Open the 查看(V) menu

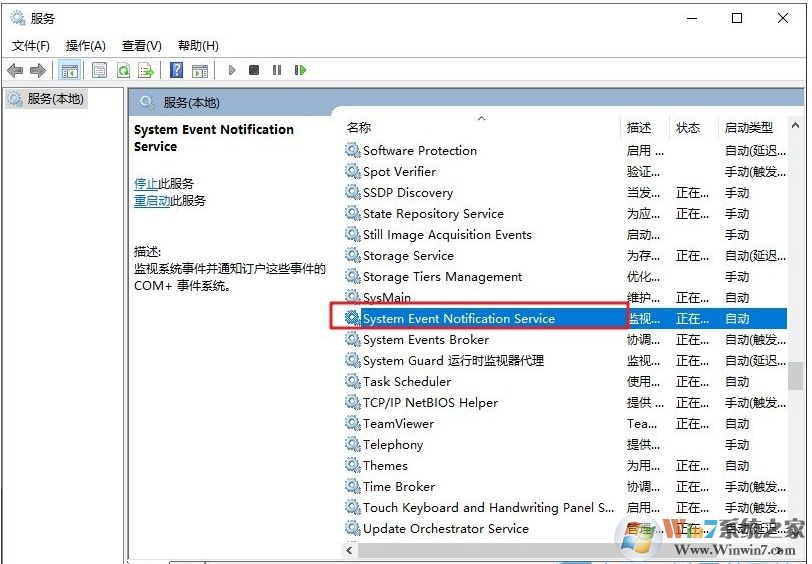(141, 46)
